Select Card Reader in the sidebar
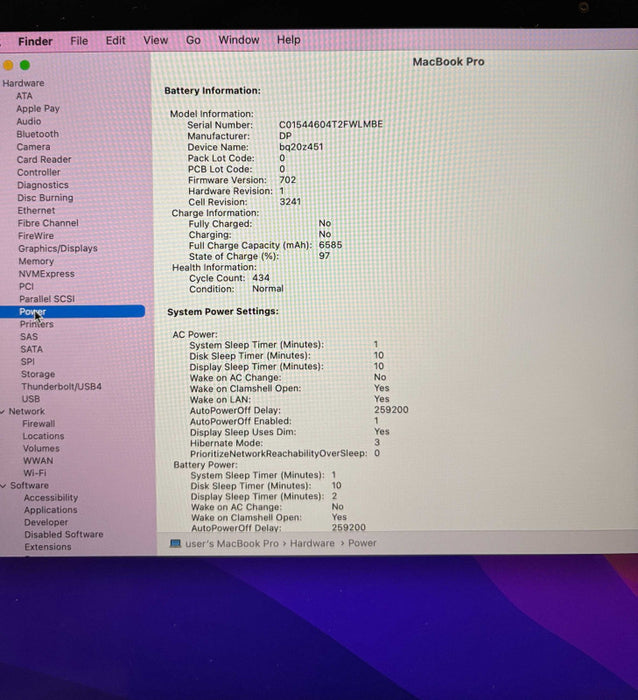Image resolution: width=638 pixels, height=700 pixels. pos(44,159)
